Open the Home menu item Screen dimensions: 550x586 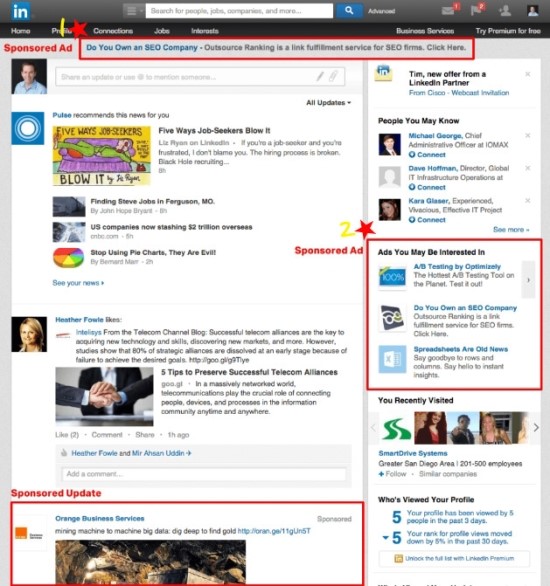coord(21,31)
